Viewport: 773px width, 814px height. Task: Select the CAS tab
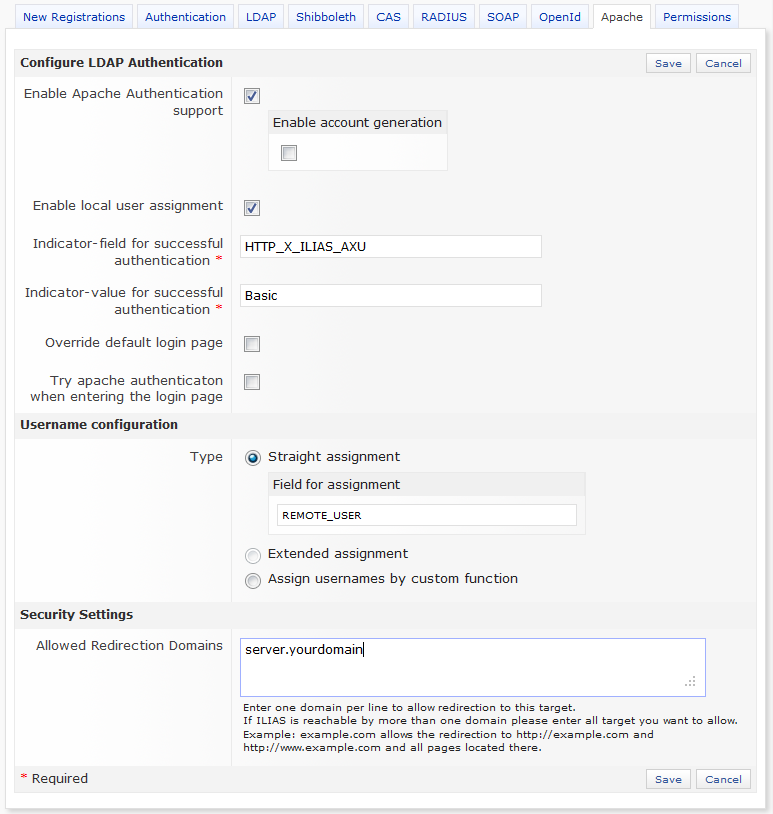click(388, 17)
